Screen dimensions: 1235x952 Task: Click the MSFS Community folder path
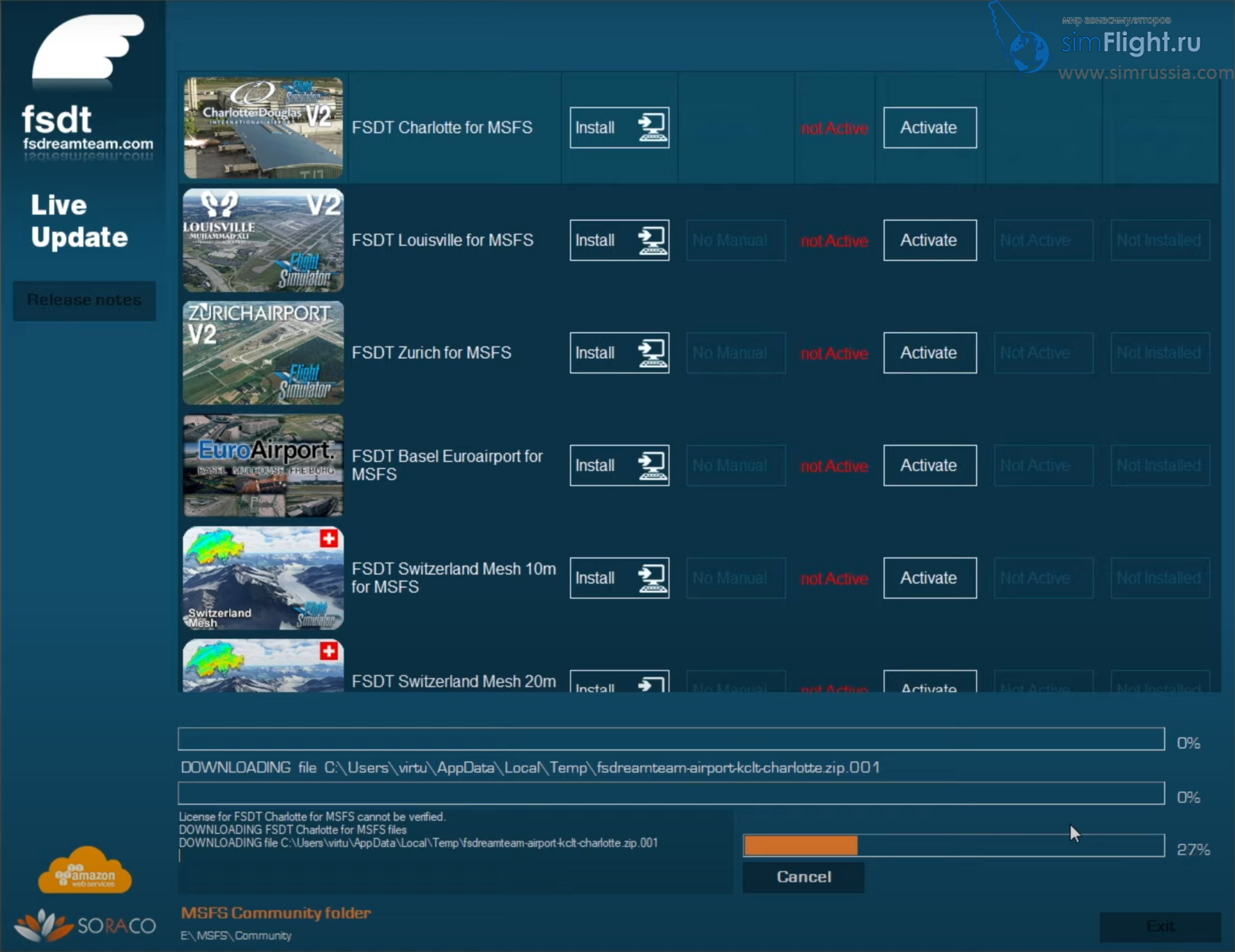(x=237, y=935)
